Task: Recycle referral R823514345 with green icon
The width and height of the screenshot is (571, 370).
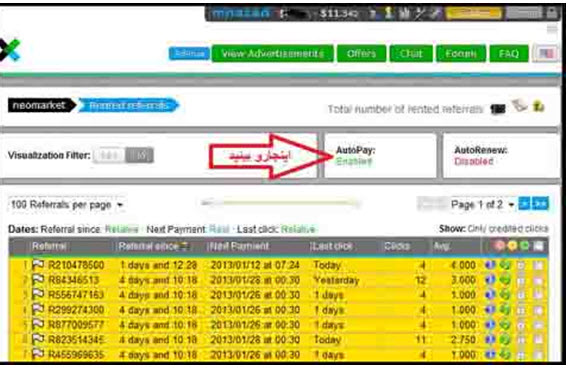Action: (505, 340)
